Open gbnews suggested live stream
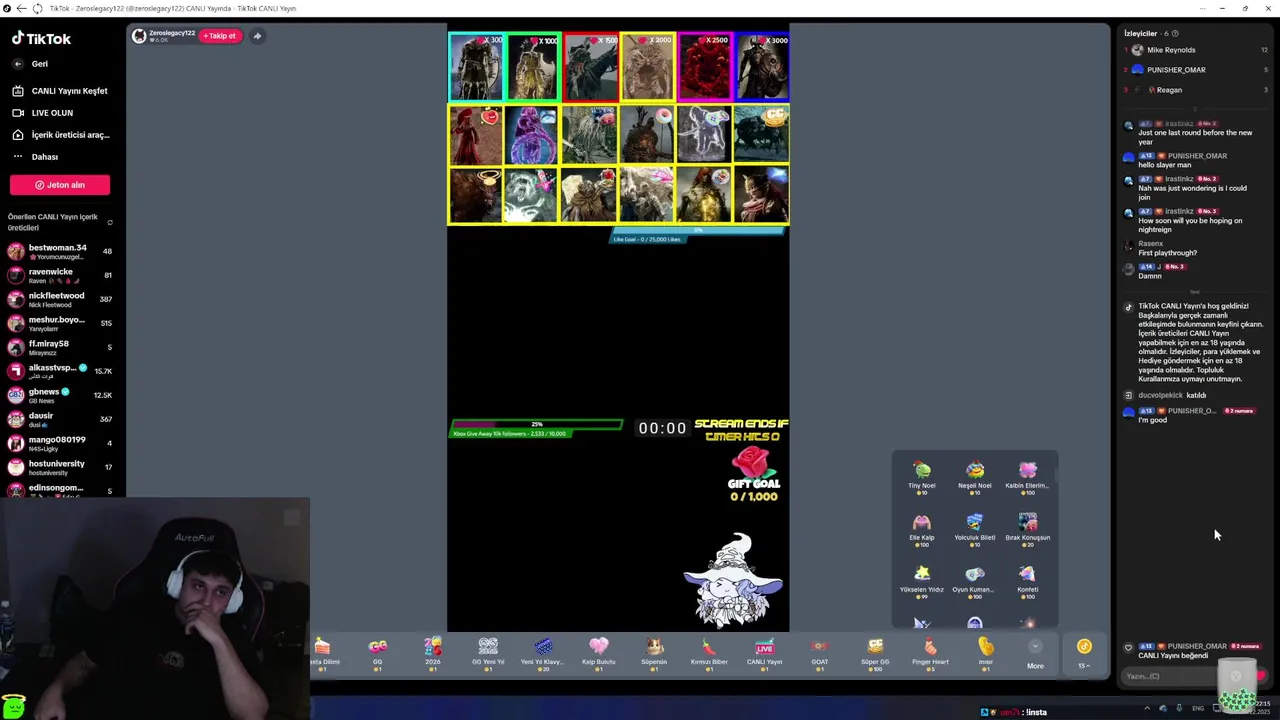1280x720 pixels. (60, 395)
